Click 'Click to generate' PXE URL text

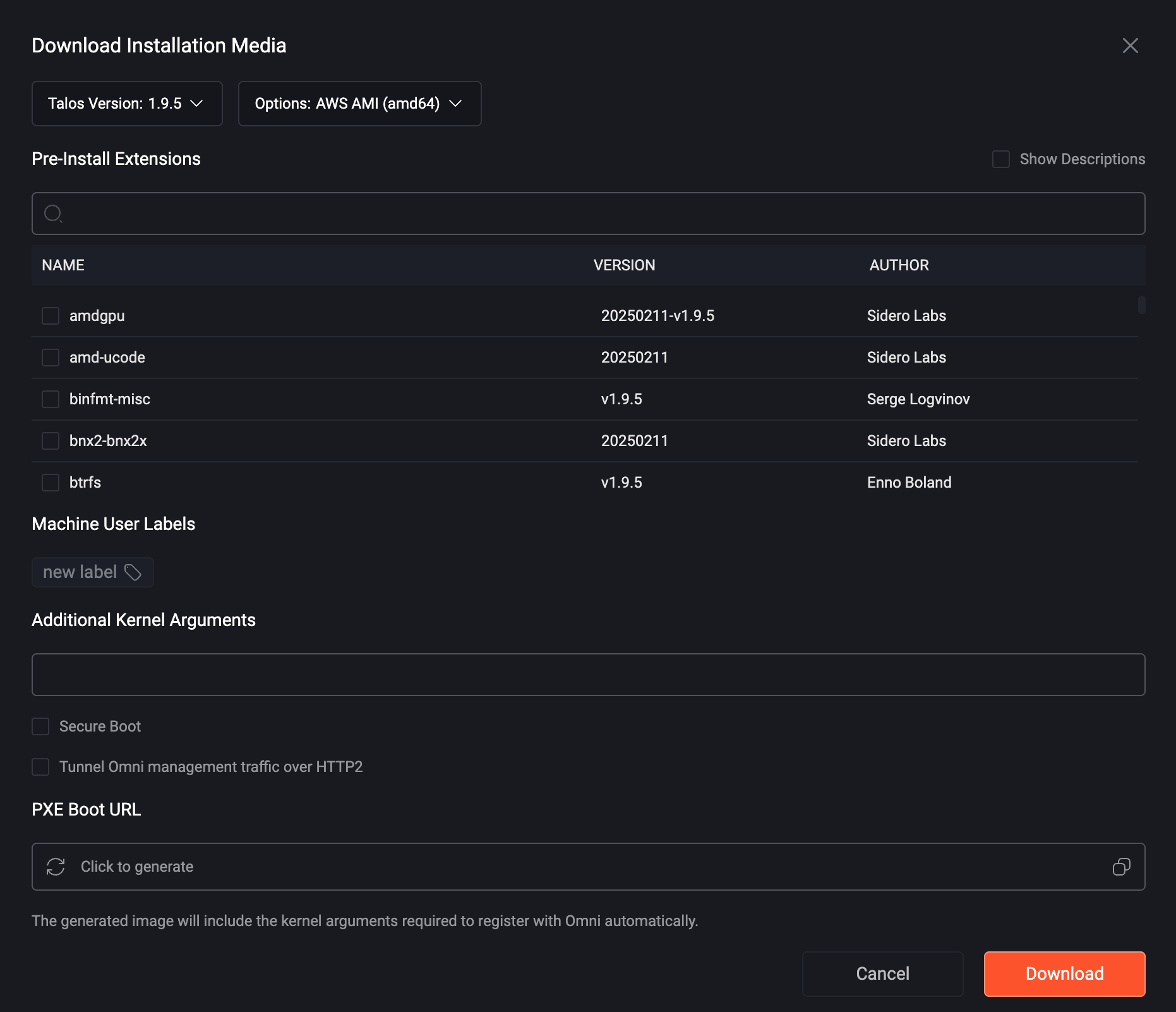(137, 867)
